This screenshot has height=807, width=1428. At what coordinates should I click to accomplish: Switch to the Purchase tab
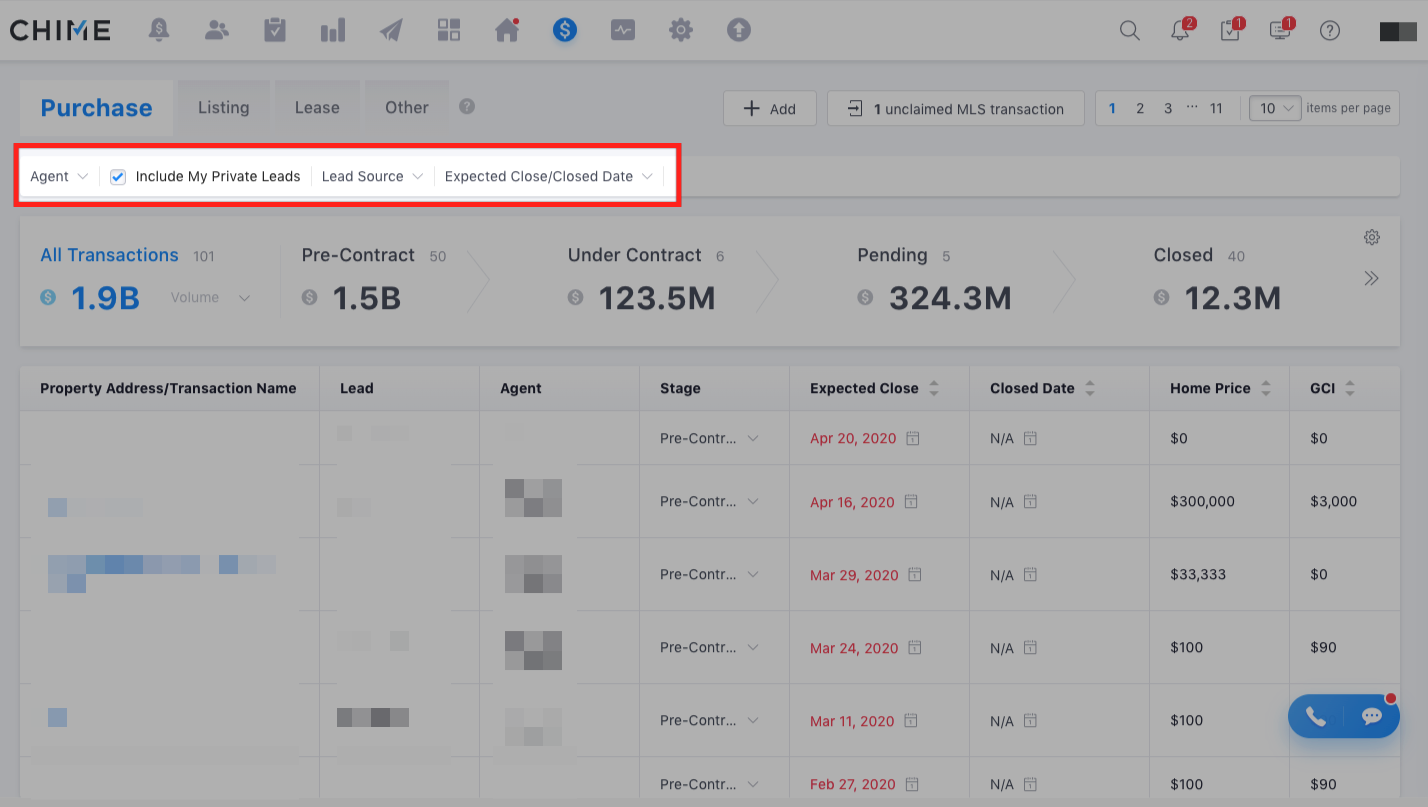96,108
